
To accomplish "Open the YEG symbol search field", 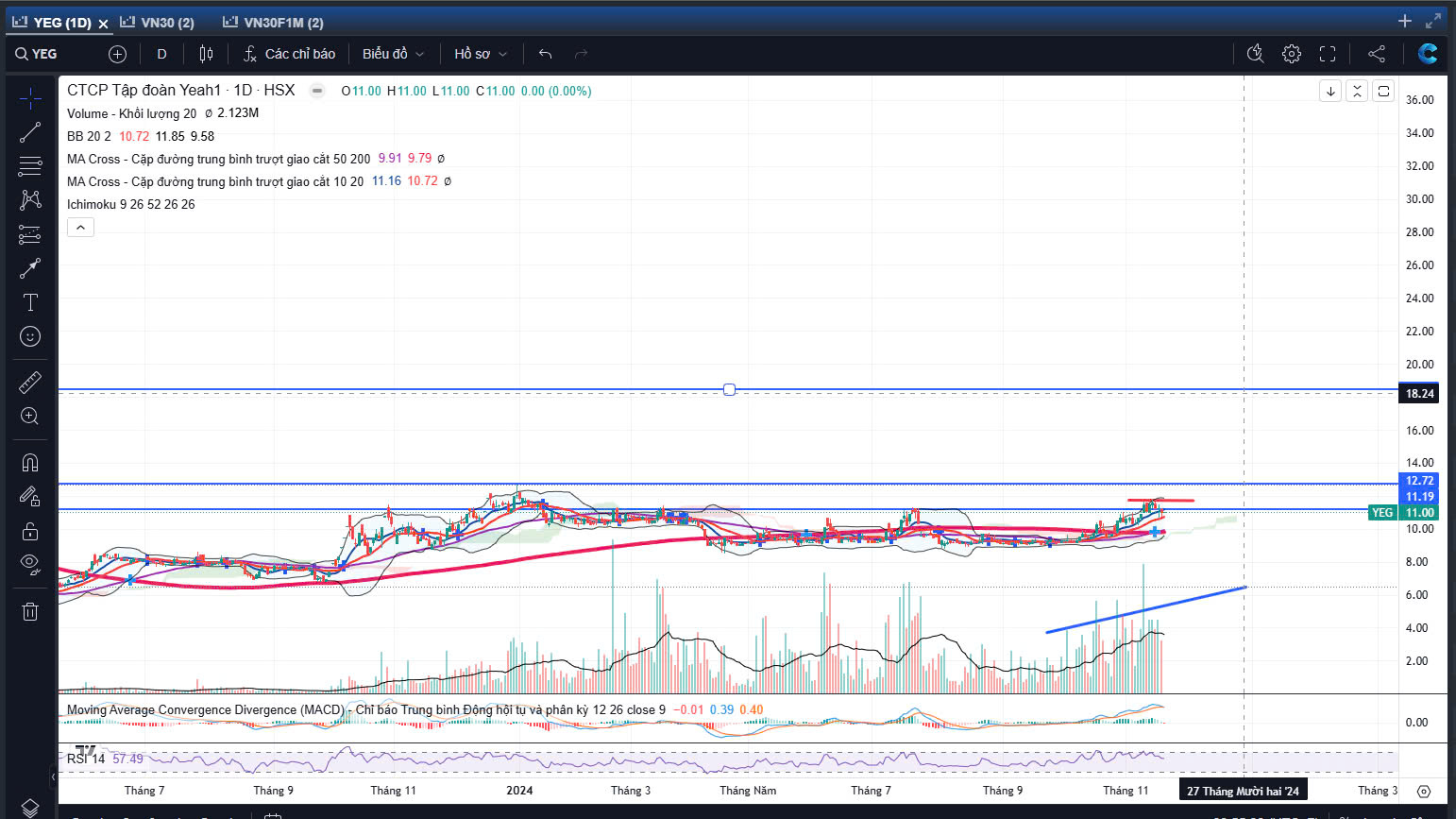I will [38, 54].
